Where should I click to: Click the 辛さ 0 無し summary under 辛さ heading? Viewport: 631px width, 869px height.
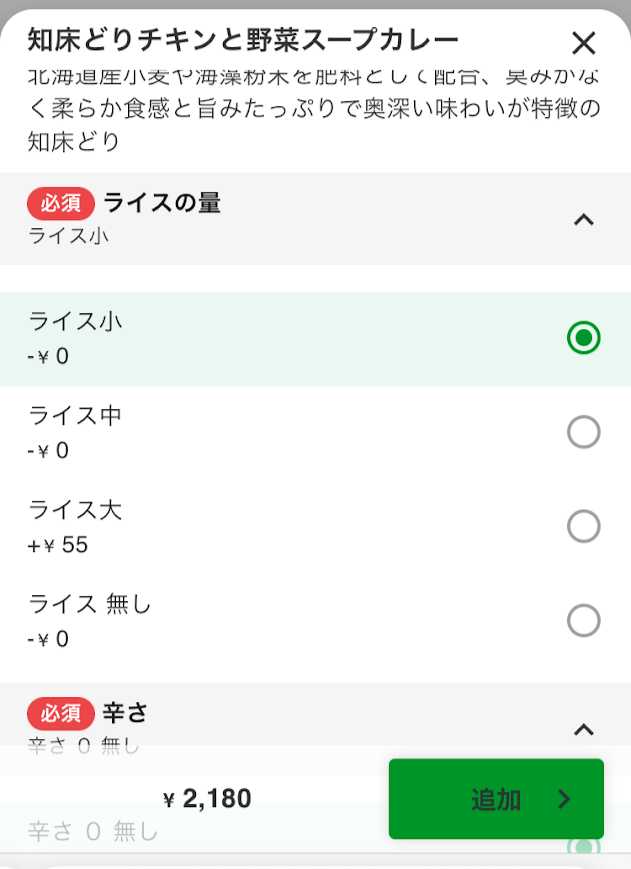(x=84, y=746)
